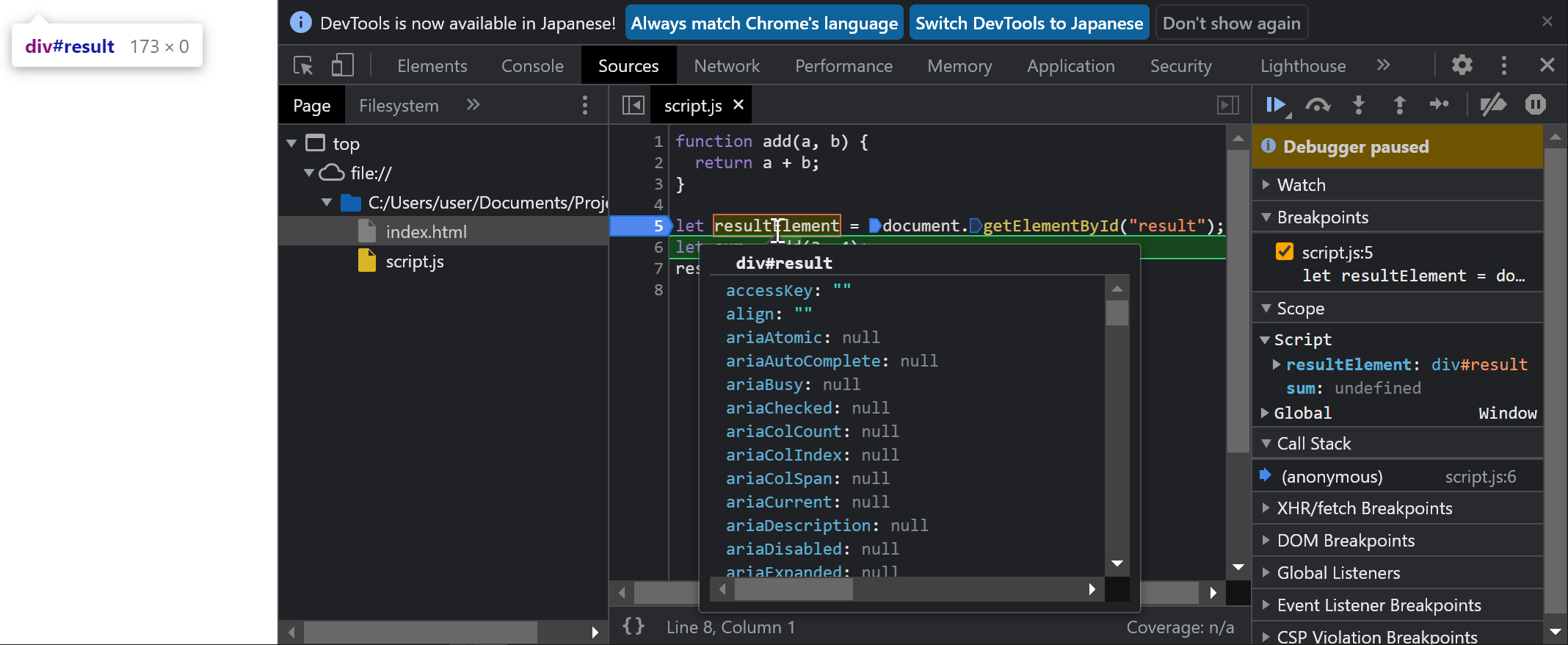Click the popup's vertical scrollbar thumb
Screen dimensions: 1568x645
tap(1117, 313)
